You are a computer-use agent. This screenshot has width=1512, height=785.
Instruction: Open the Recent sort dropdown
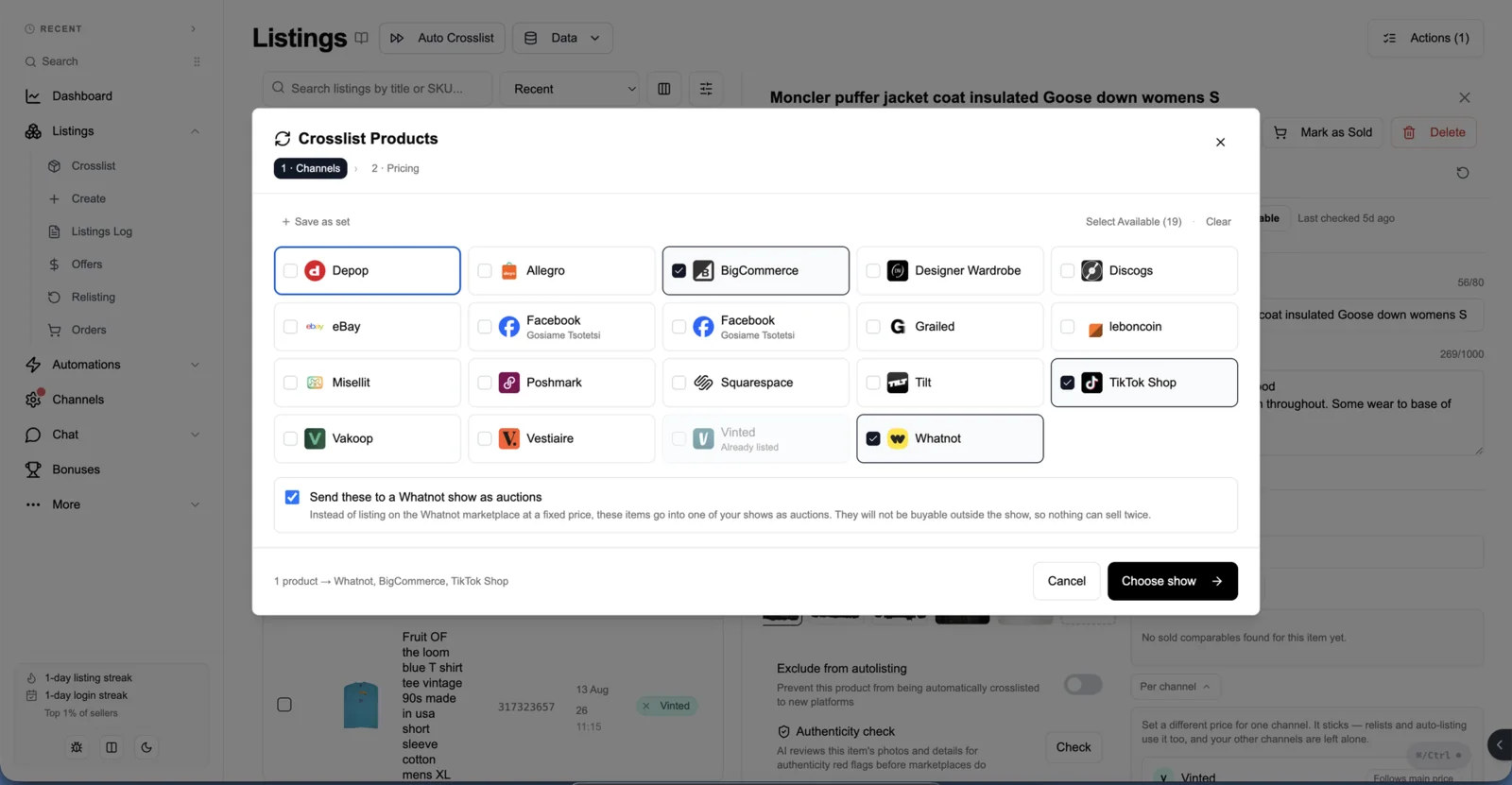(x=569, y=89)
